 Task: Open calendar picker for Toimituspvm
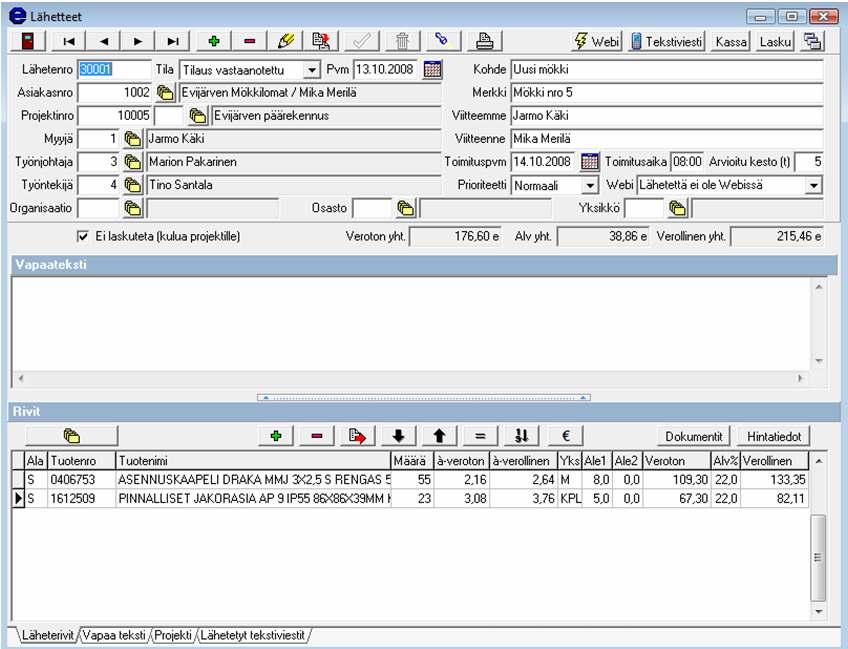click(x=589, y=161)
